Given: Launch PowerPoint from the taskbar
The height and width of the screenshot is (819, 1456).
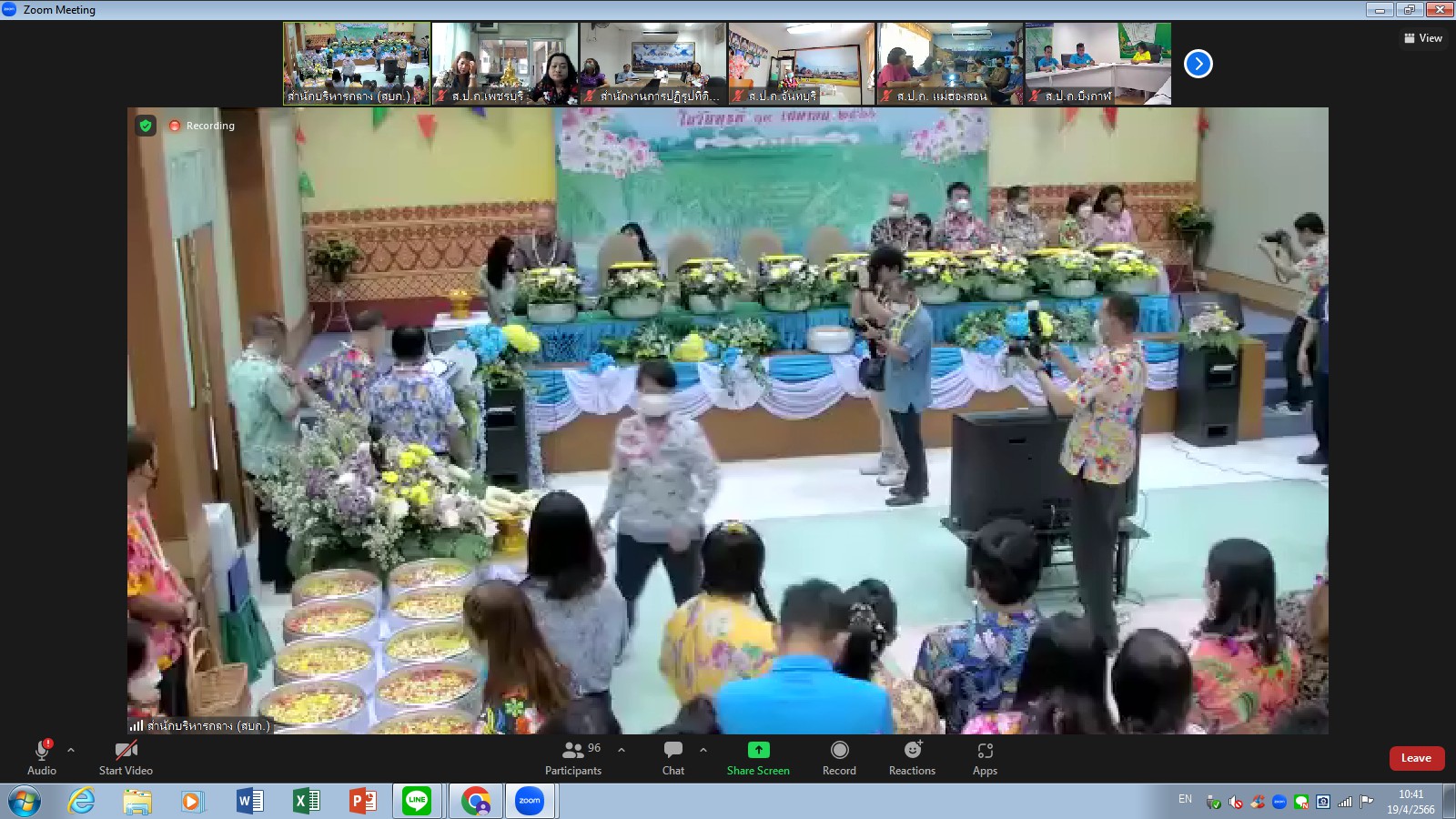Looking at the screenshot, I should click(x=362, y=801).
